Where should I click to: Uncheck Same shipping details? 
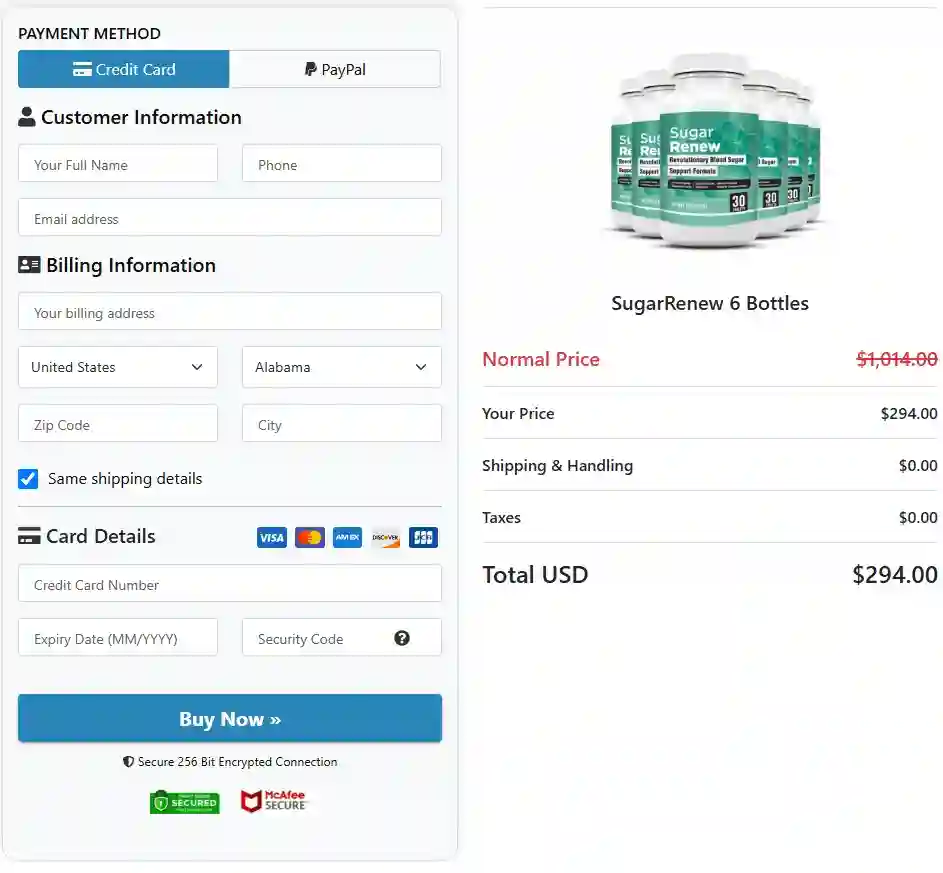(28, 479)
